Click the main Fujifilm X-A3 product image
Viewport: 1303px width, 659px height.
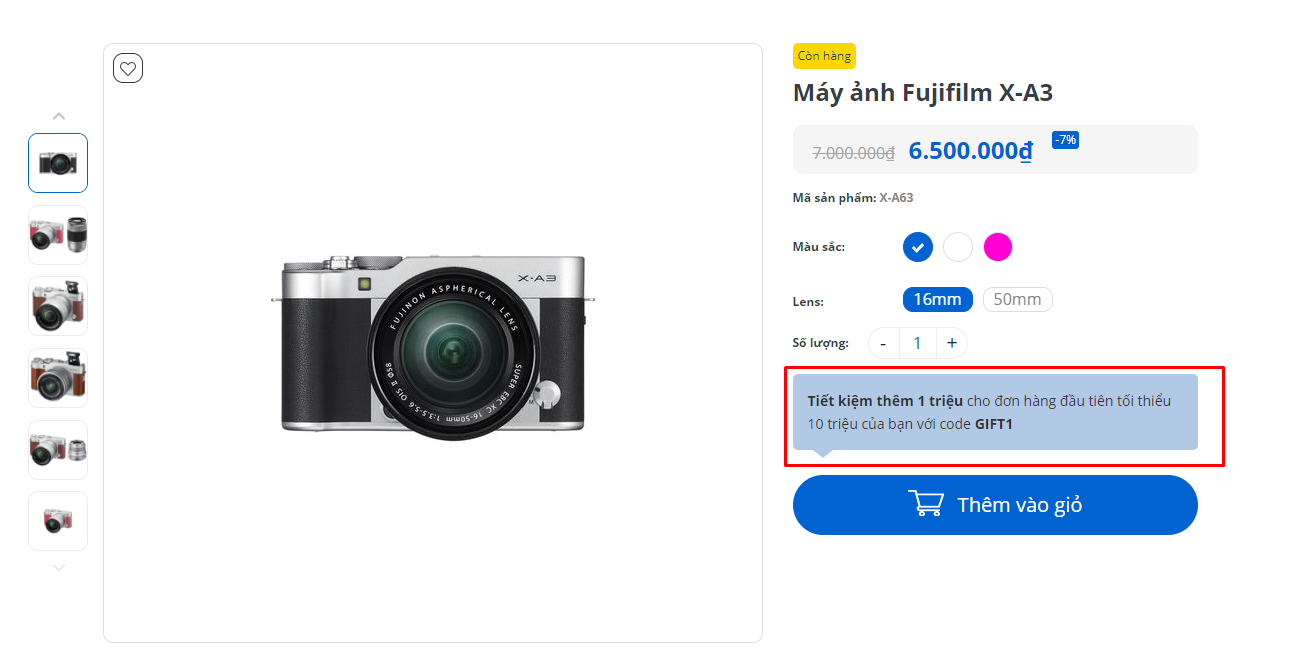(433, 343)
